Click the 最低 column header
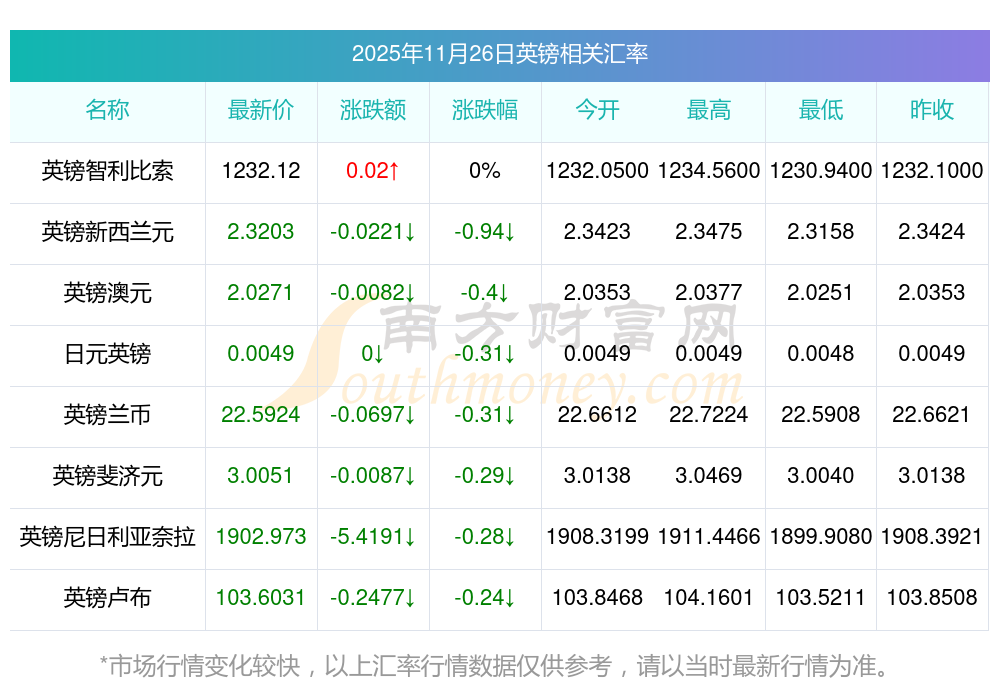Viewport: 1000px width, 697px height. 821,110
